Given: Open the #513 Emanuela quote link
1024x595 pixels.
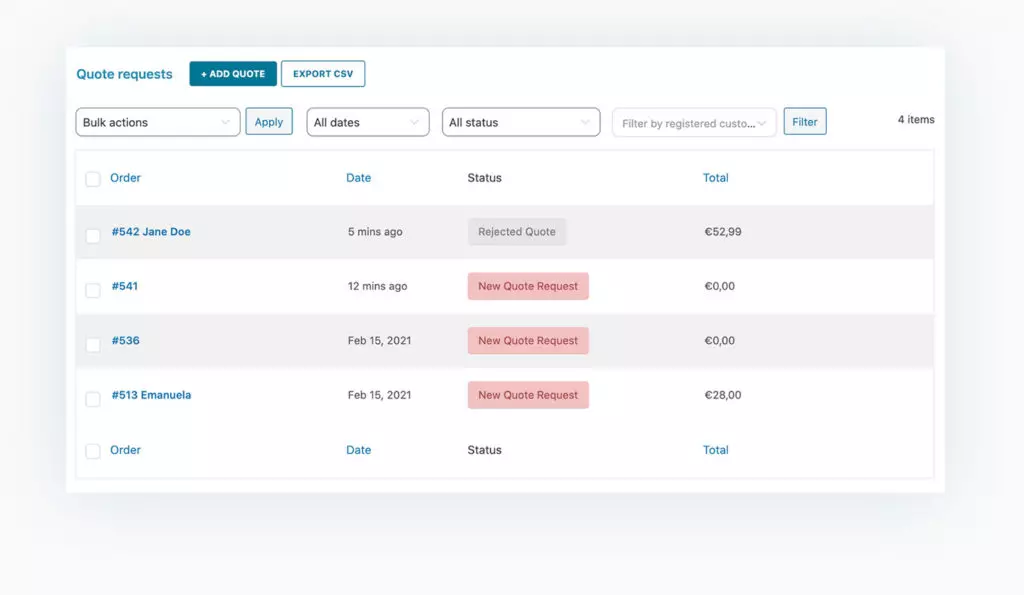Looking at the screenshot, I should tap(151, 395).
